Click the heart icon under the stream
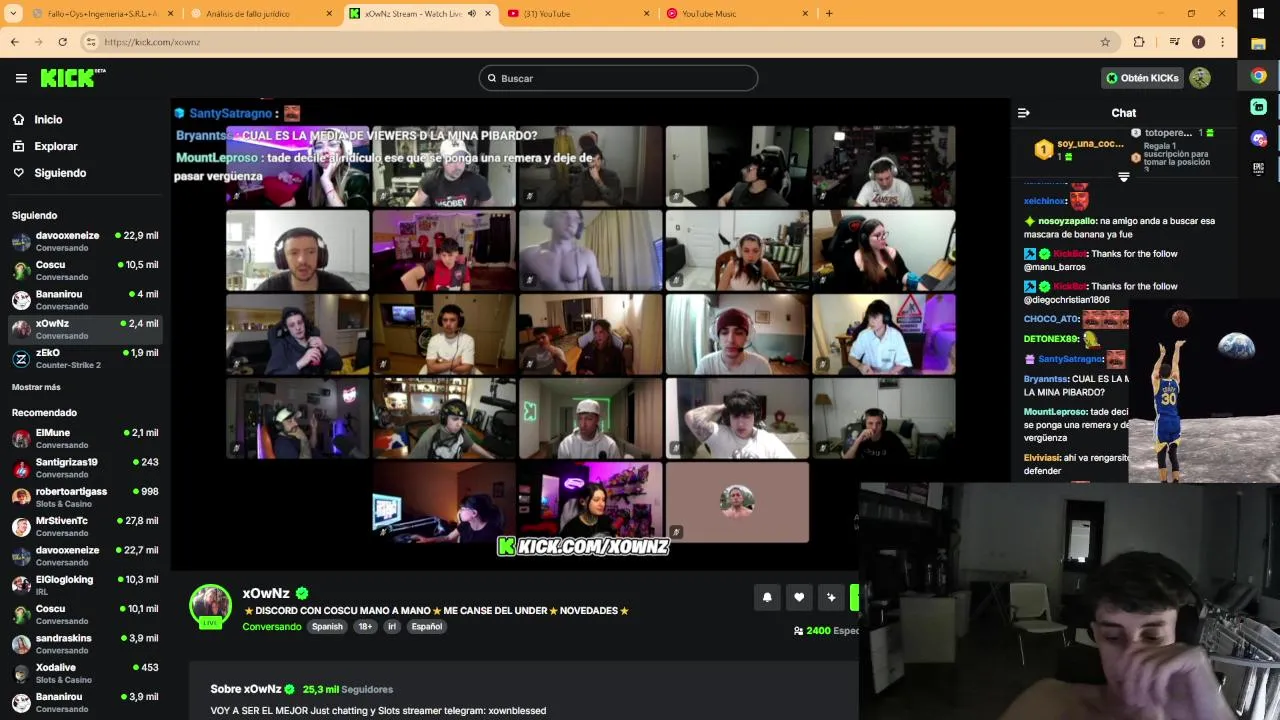 coord(799,597)
